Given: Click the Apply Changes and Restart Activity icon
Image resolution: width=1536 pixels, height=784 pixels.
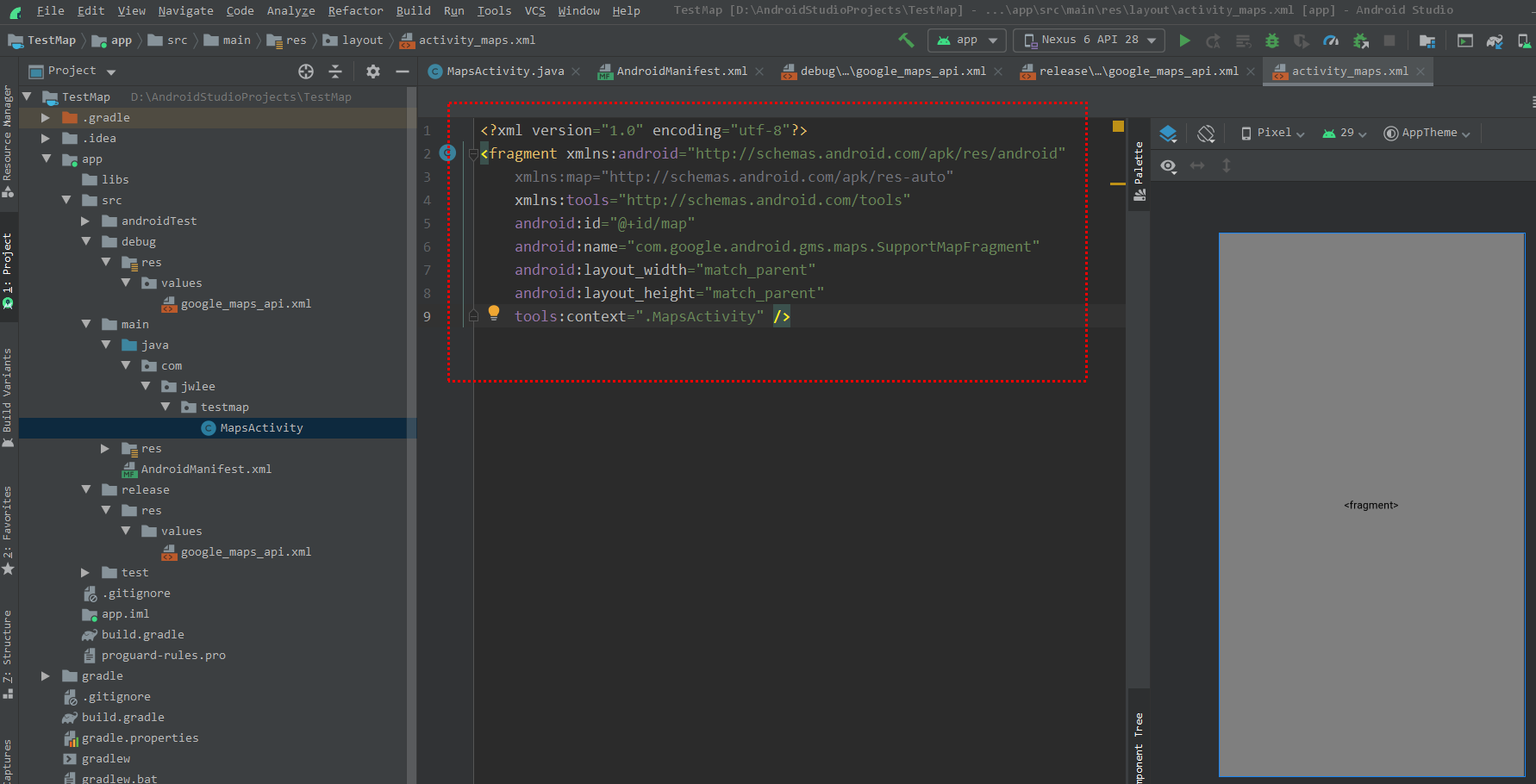Looking at the screenshot, I should click(1214, 40).
